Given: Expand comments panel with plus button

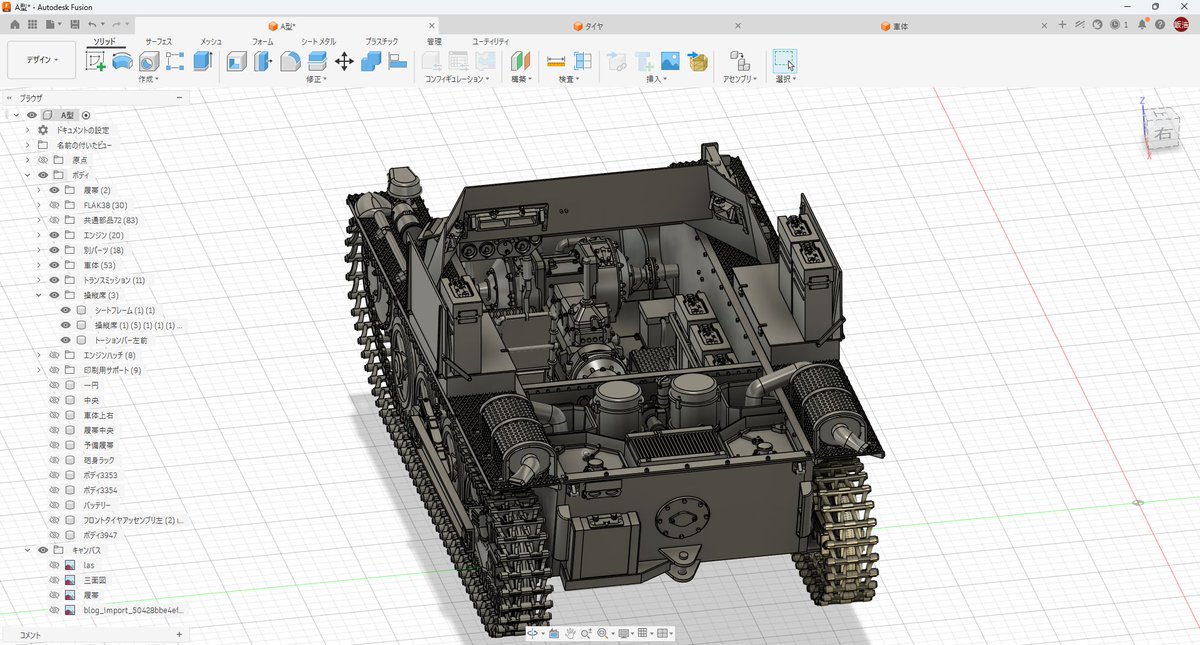Looking at the screenshot, I should point(179,635).
